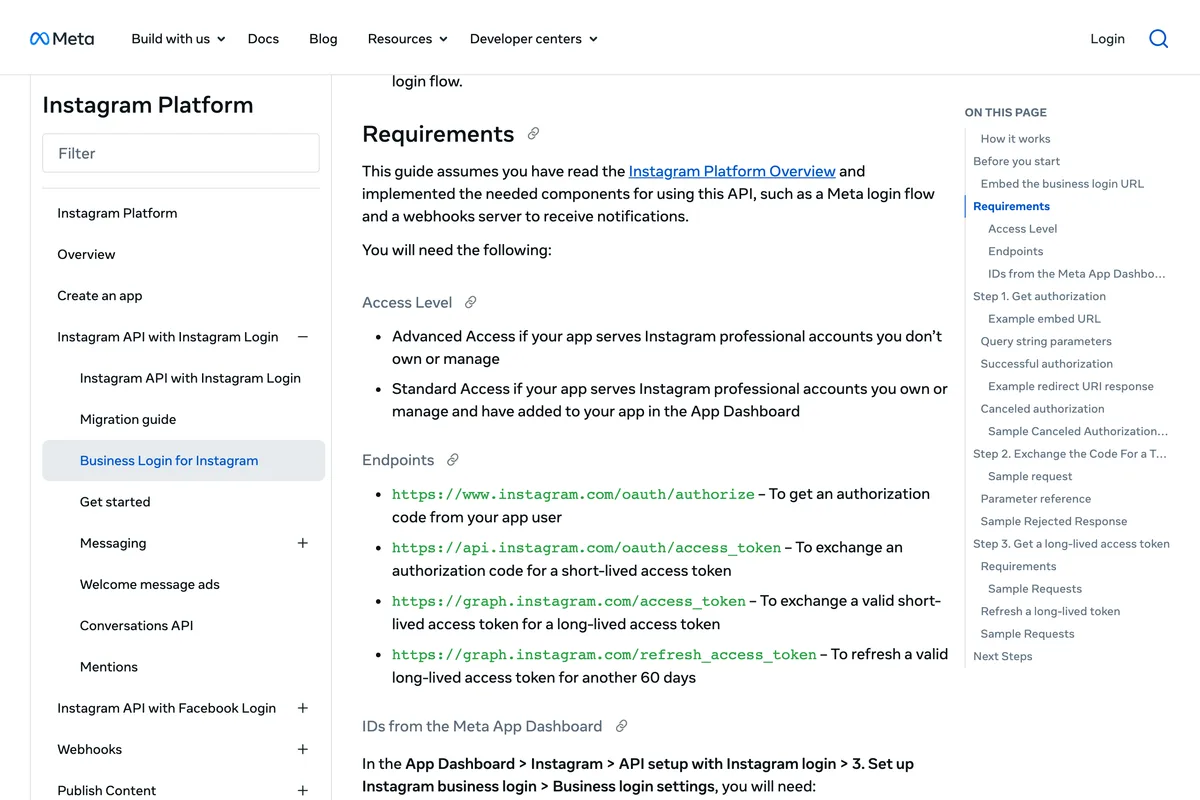Viewport: 1200px width, 800px height.
Task: Copy anchor link next to Endpoints heading
Action: [x=453, y=460]
